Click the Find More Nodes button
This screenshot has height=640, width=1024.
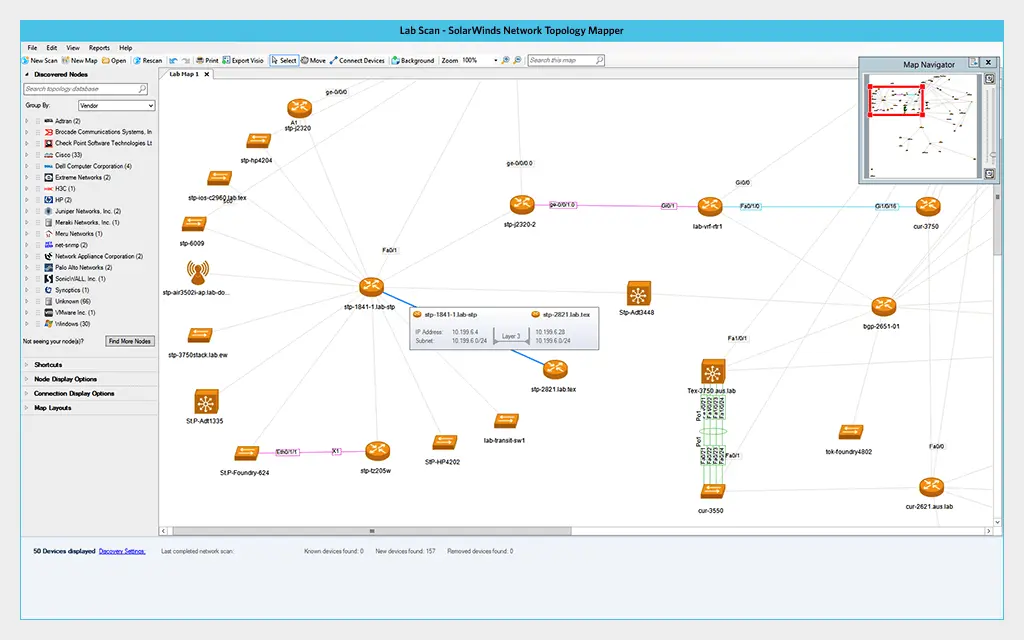[130, 341]
